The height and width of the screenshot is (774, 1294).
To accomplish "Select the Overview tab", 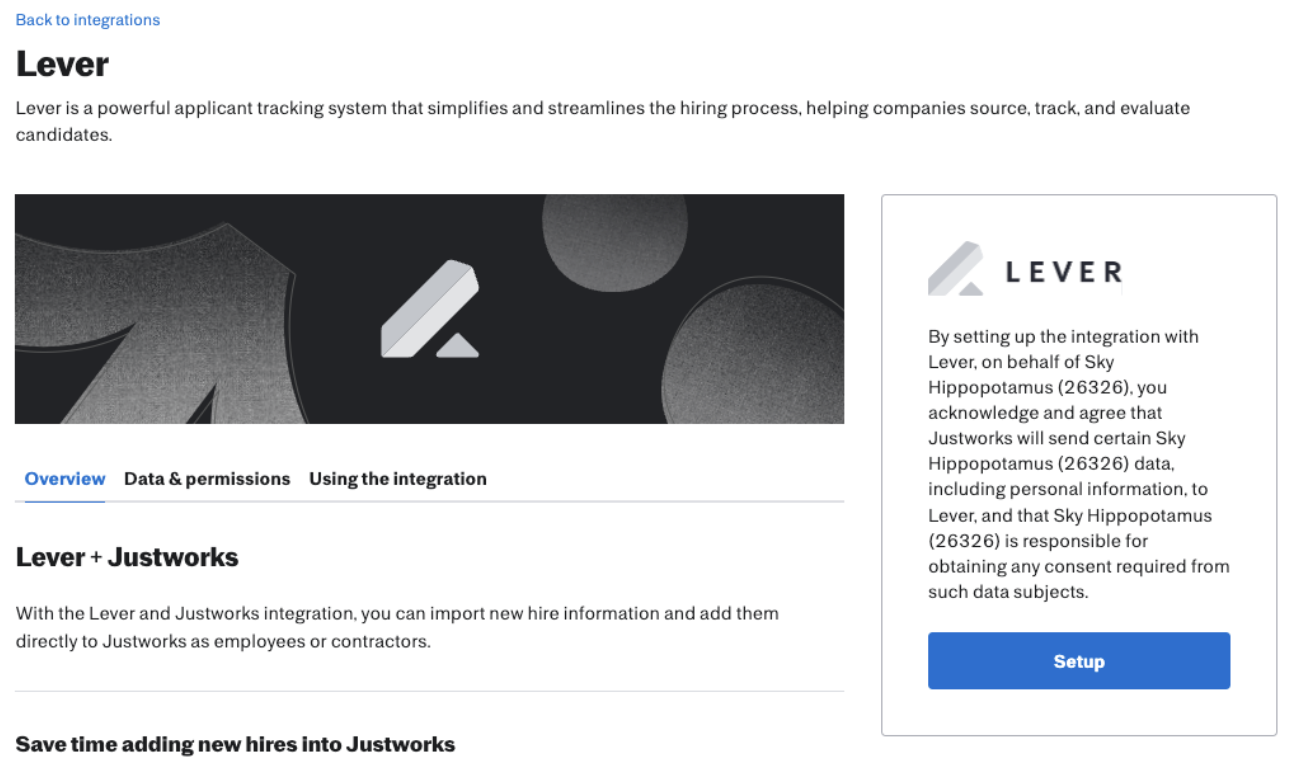I will pyautogui.click(x=64, y=479).
